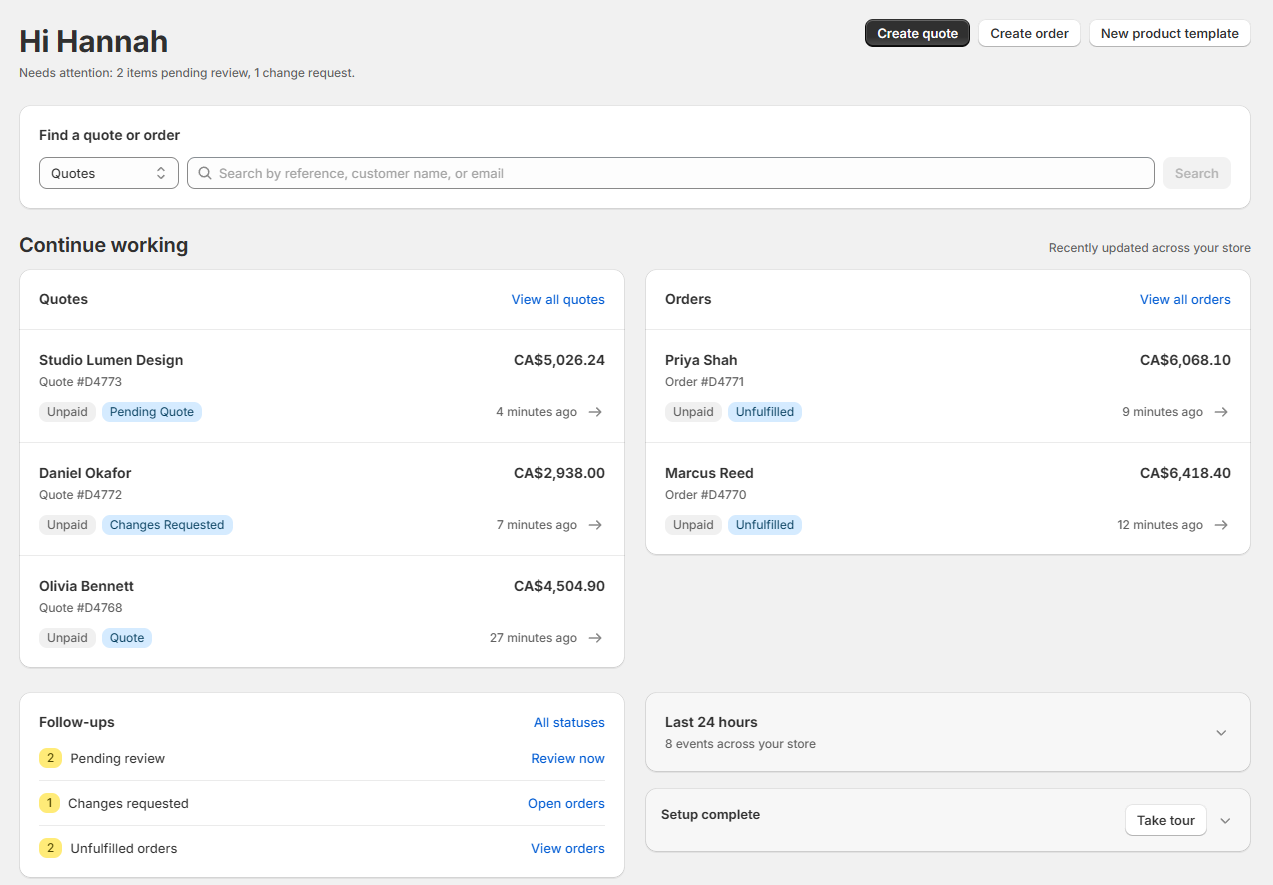This screenshot has height=885, width=1273.
Task: Open the Priya Shah order name
Action: 701,360
